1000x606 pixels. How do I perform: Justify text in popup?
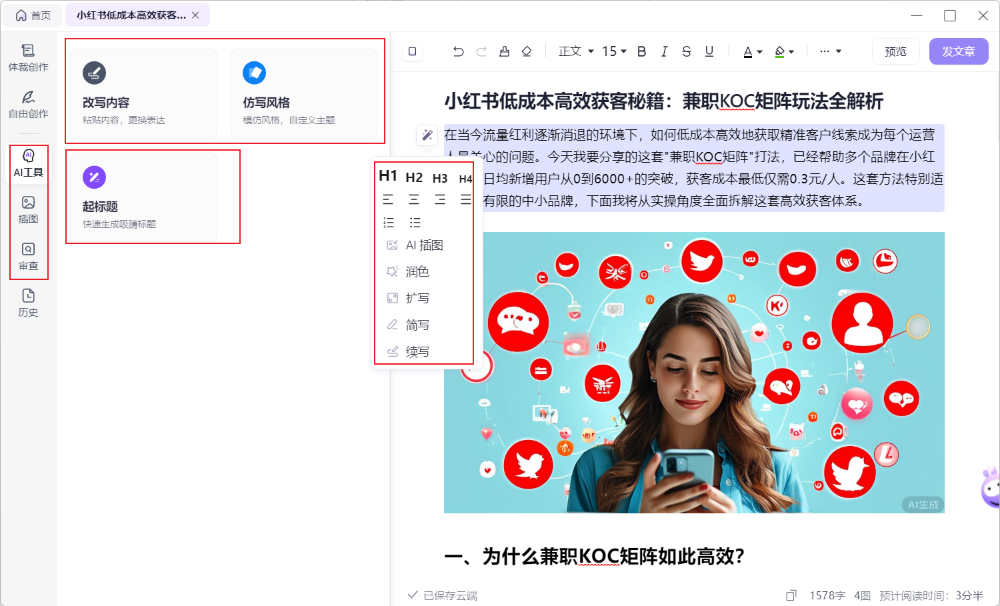click(x=466, y=200)
